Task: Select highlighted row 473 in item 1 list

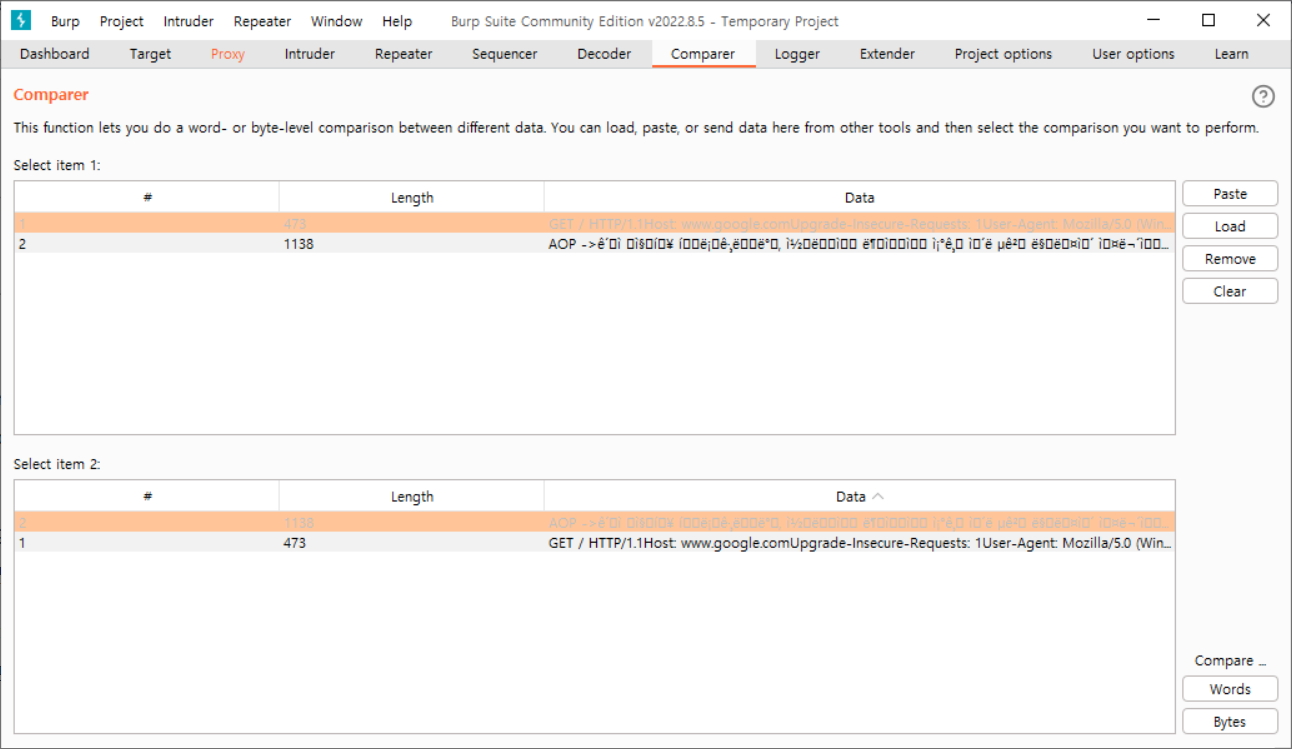Action: point(594,224)
